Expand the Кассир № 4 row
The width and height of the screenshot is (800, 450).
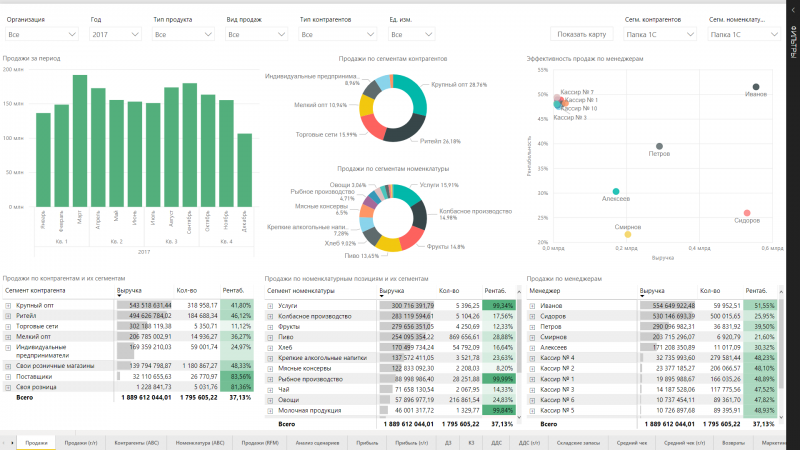[532, 357]
